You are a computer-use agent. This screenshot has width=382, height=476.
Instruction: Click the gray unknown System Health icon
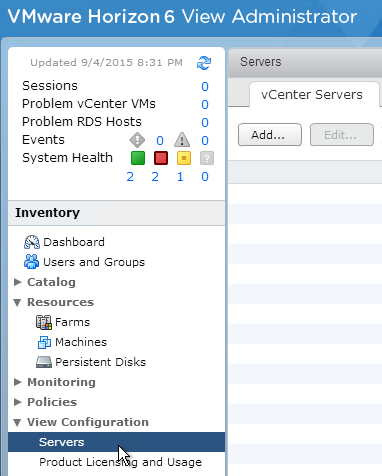(207, 158)
